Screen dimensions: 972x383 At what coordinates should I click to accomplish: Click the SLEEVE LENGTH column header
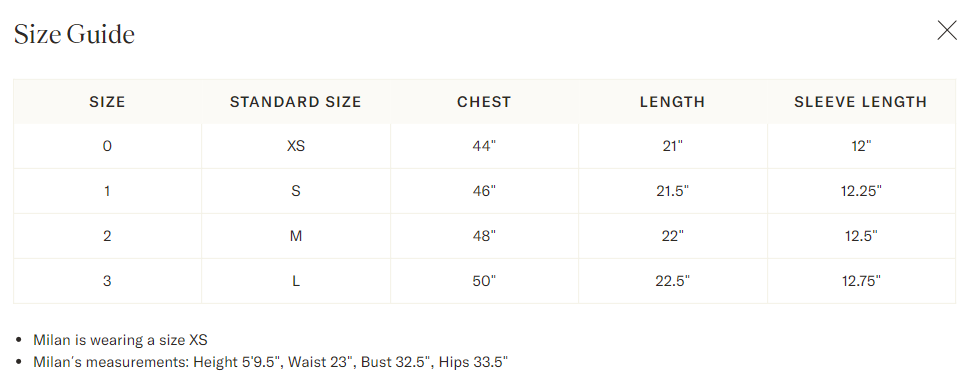tap(861, 102)
